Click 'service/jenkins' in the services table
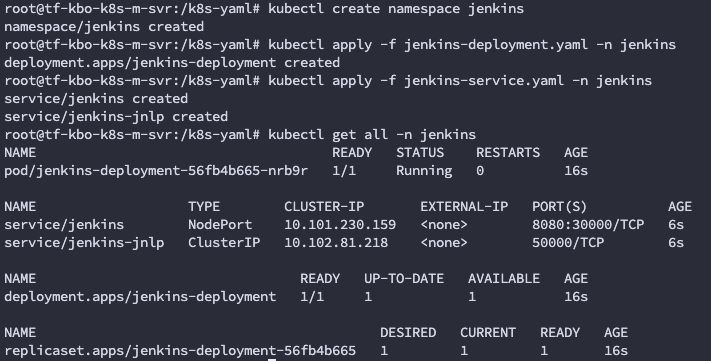Image resolution: width=711 pixels, height=361 pixels. 64,225
